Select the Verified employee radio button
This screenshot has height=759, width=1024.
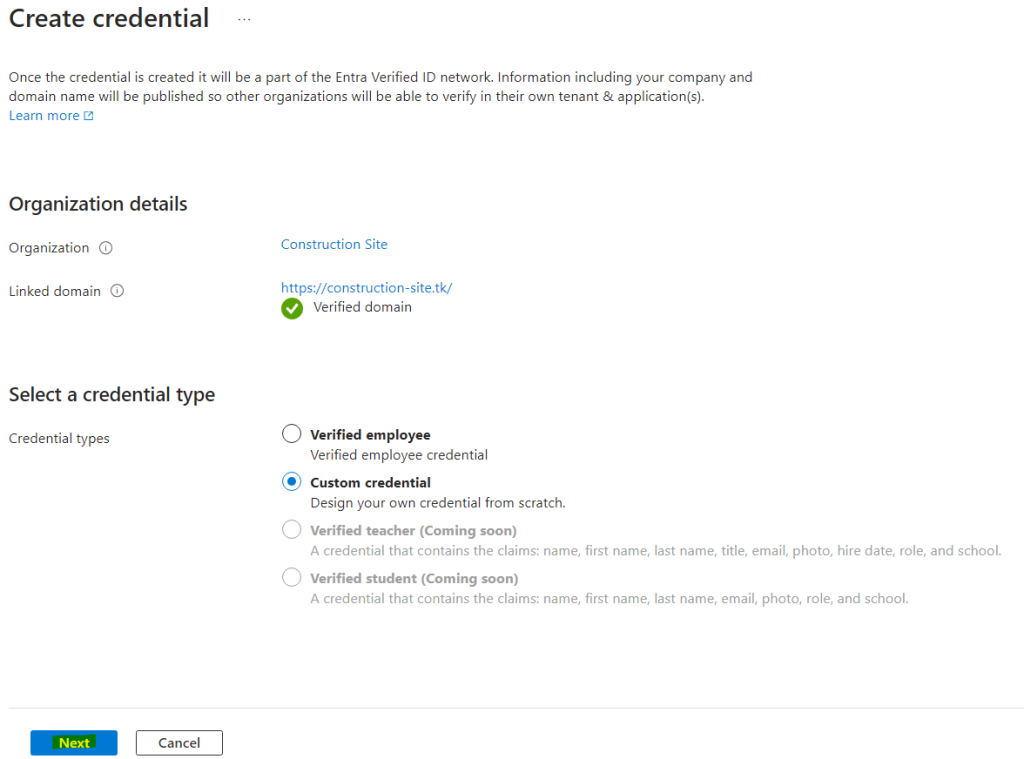pyautogui.click(x=291, y=434)
